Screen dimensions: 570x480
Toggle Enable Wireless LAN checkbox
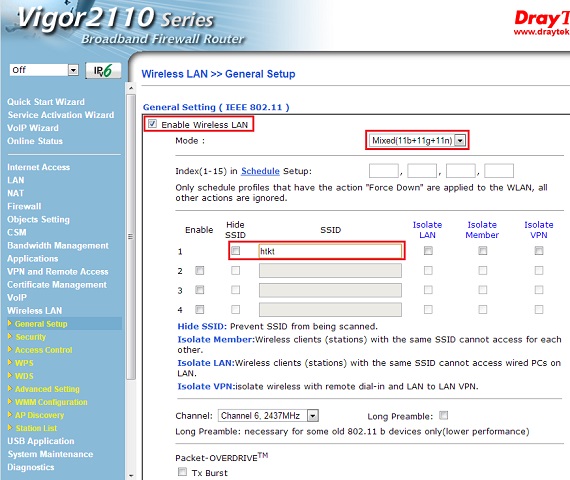coord(152,124)
